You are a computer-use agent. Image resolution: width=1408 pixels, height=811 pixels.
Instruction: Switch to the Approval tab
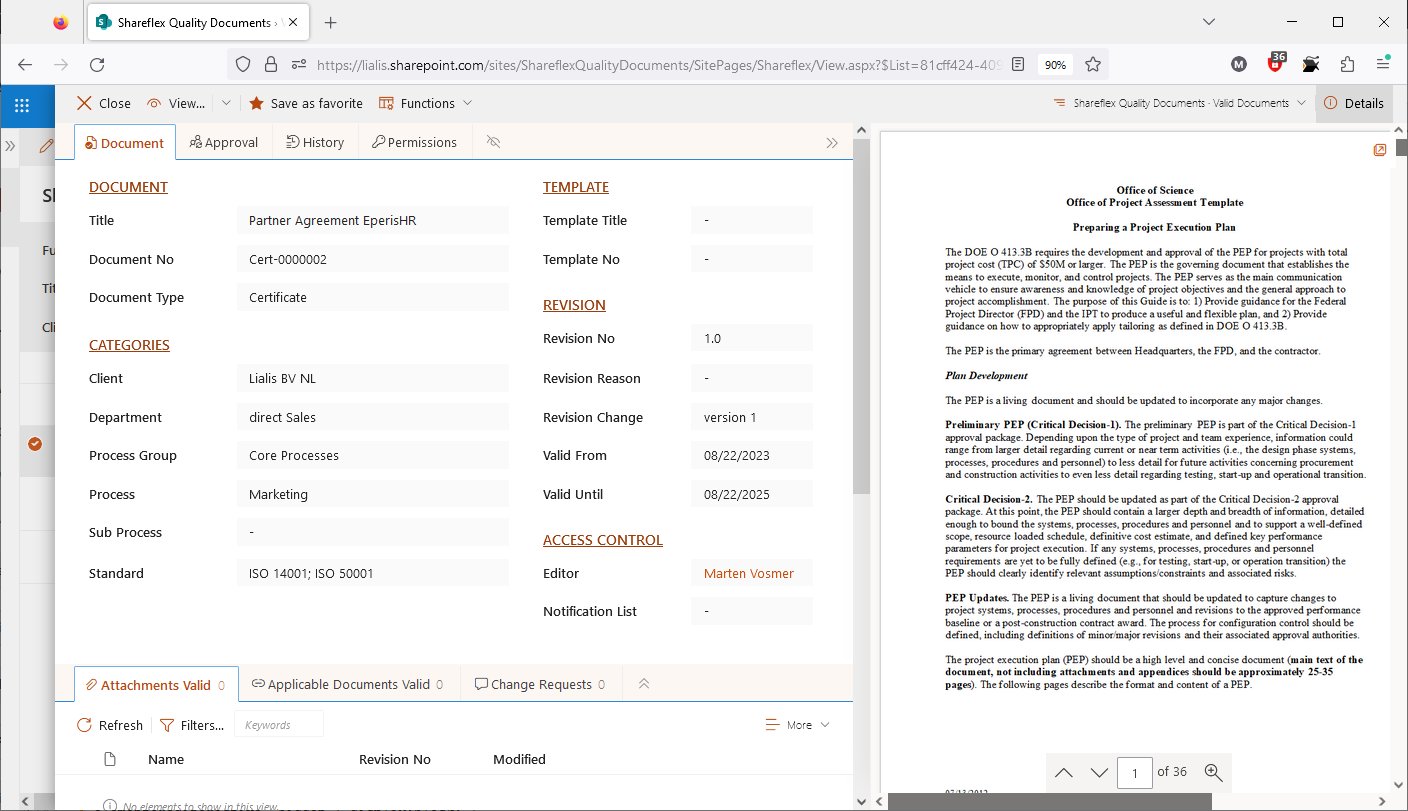(224, 142)
